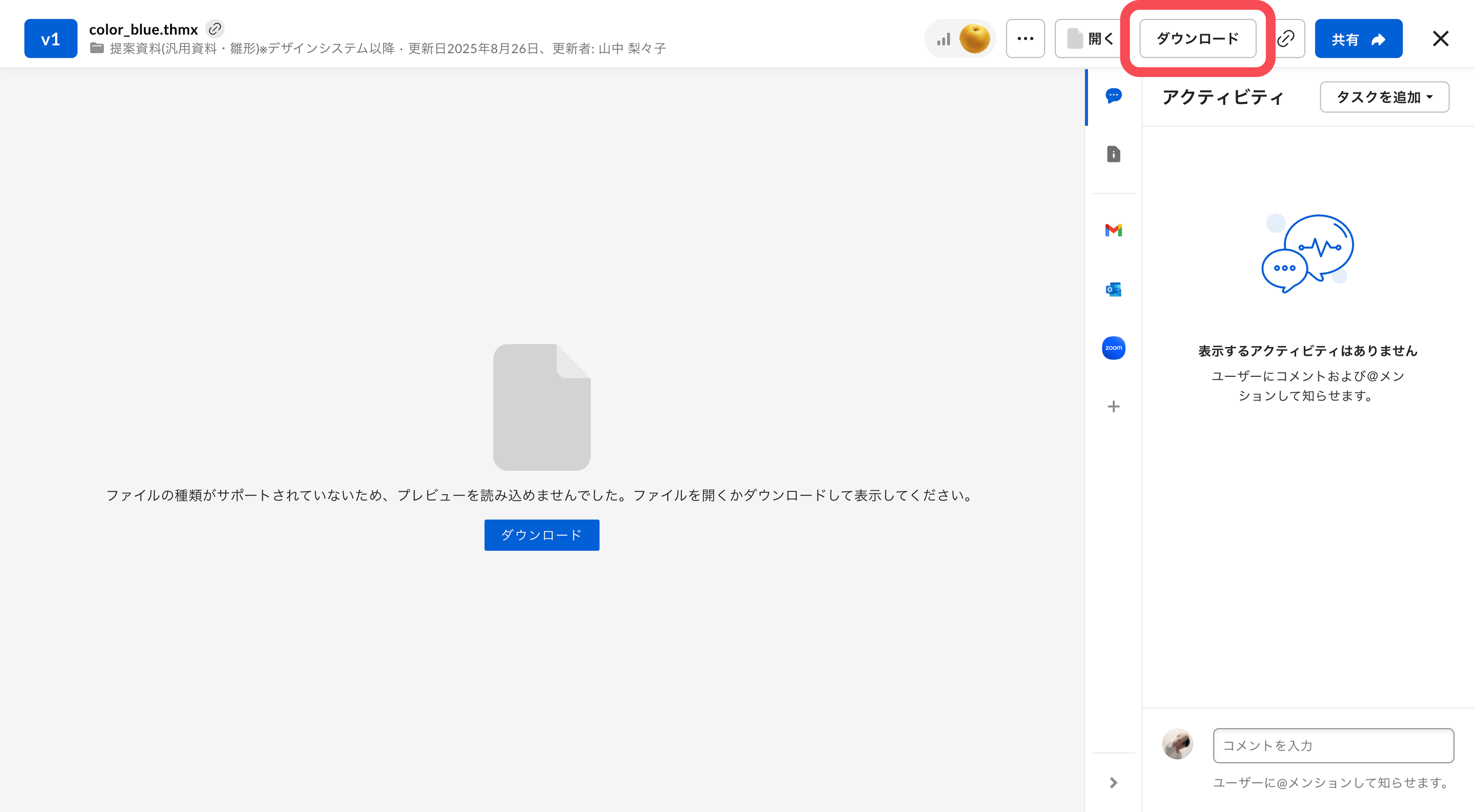Click the Zoom integration icon
This screenshot has width=1474, height=812.
(x=1113, y=348)
